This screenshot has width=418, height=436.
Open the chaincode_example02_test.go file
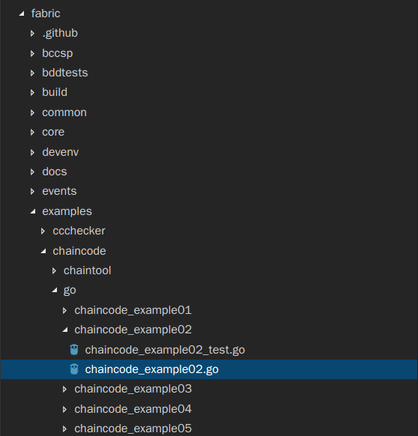(165, 350)
